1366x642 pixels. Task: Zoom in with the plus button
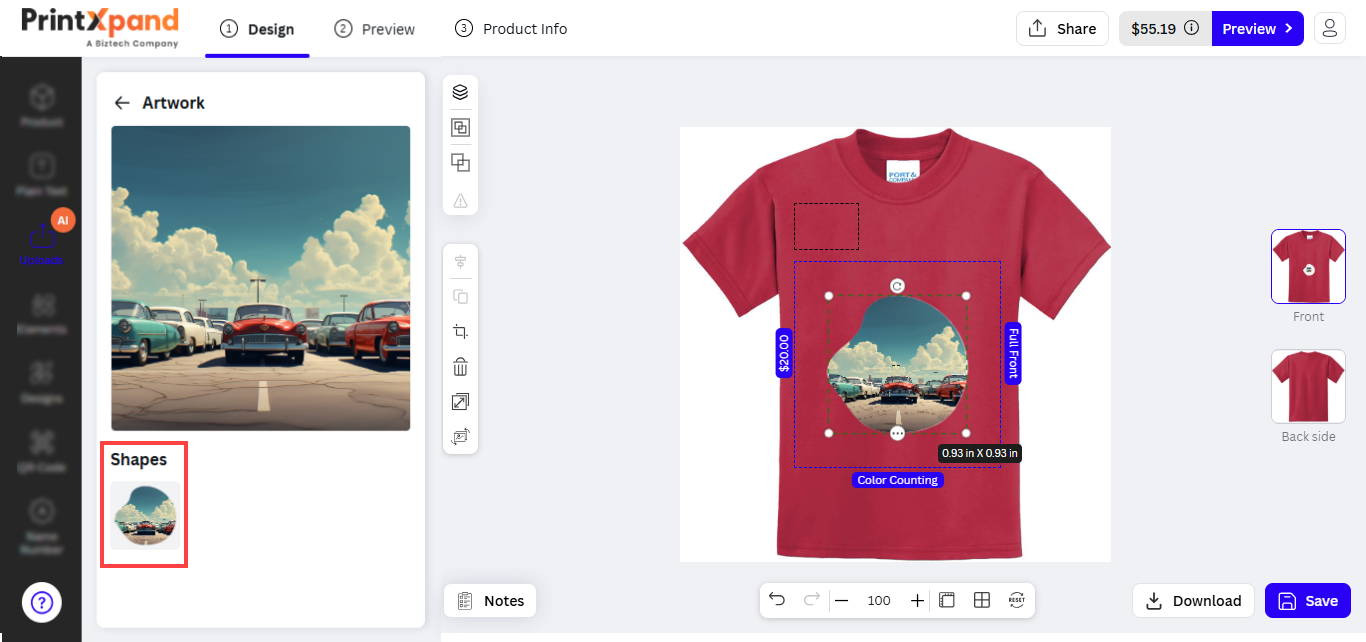click(x=917, y=600)
